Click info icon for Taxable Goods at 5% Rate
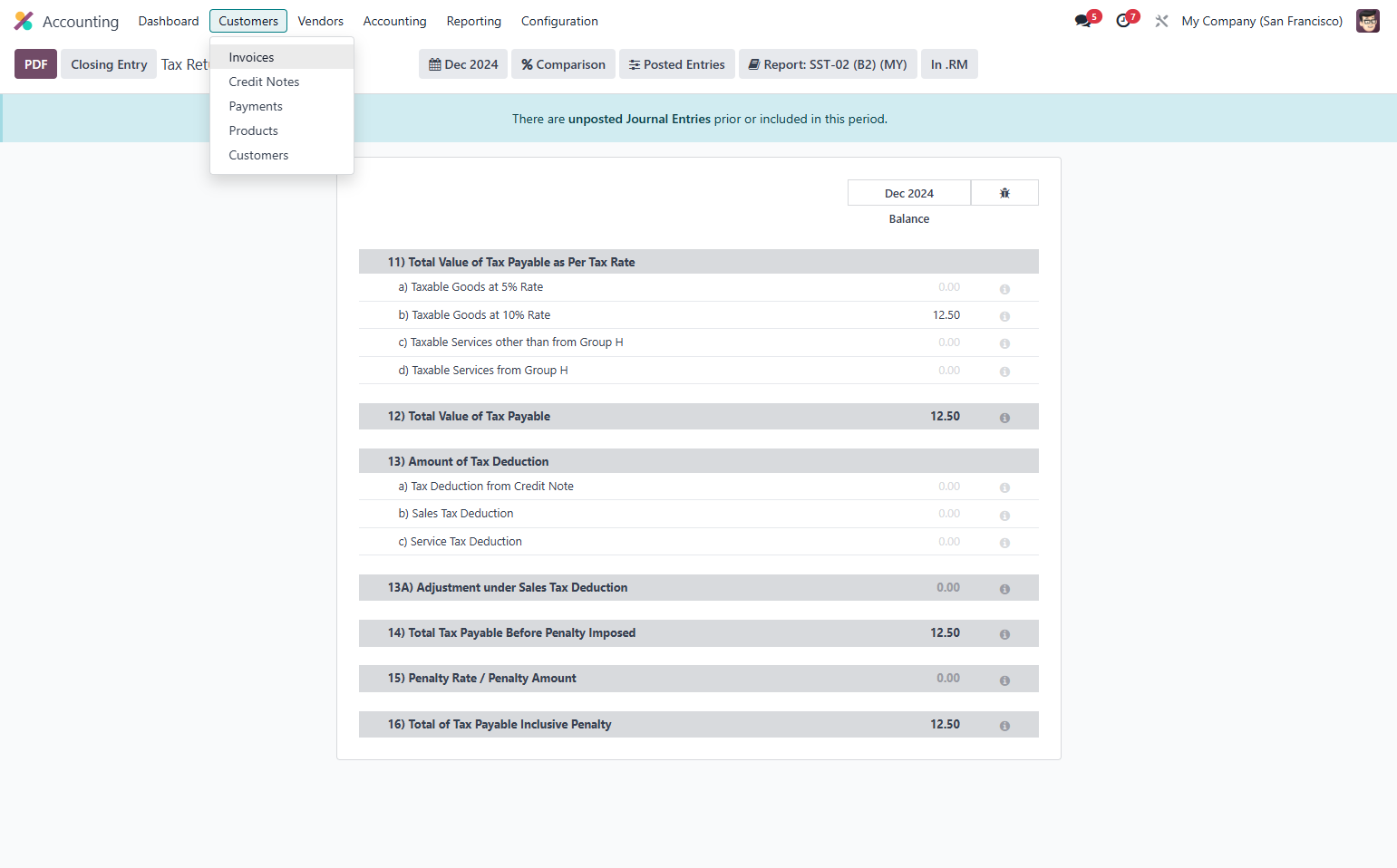1397x868 pixels. tap(1004, 289)
